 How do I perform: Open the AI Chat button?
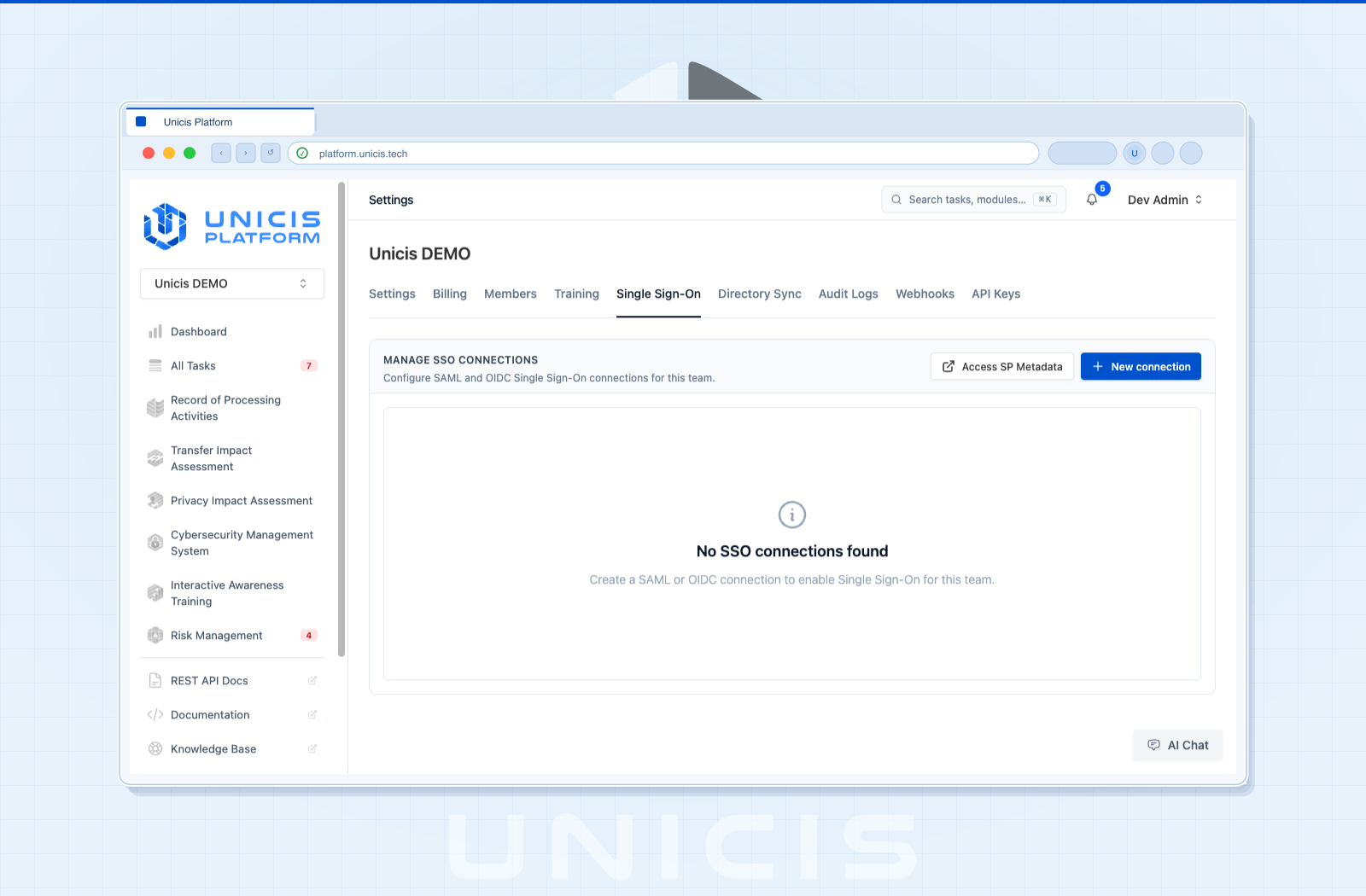tap(1178, 746)
